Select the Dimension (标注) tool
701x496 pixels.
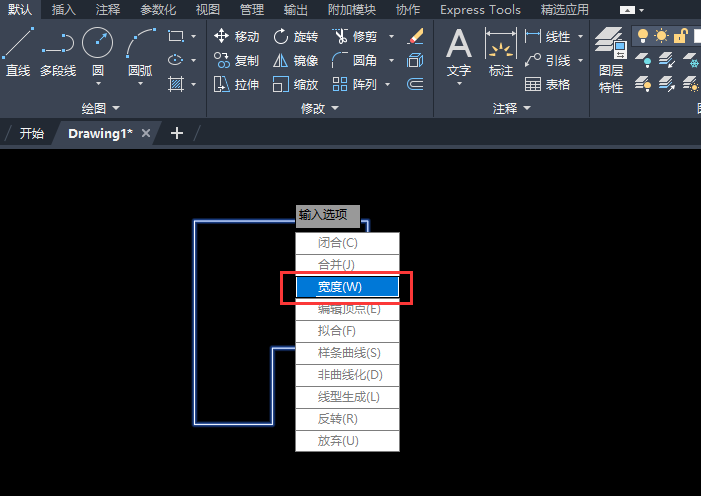tap(501, 51)
